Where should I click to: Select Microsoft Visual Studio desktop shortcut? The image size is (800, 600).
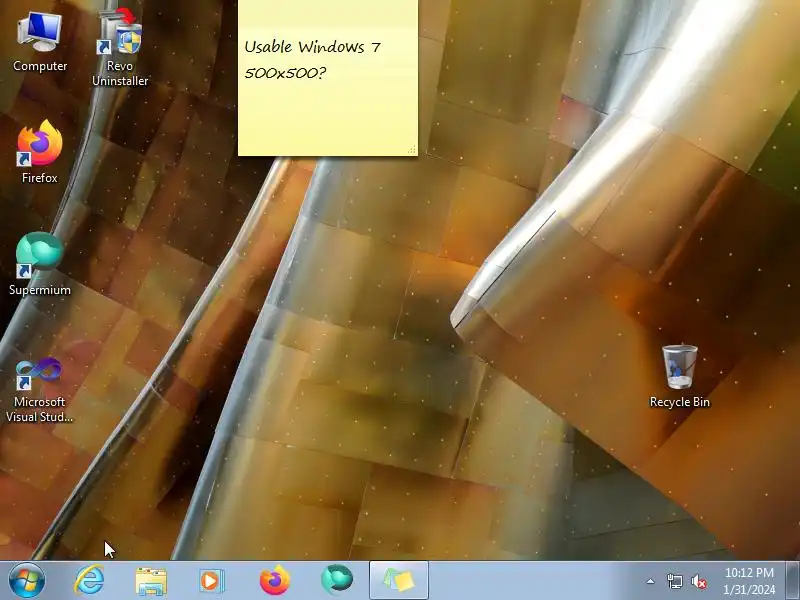tap(39, 390)
